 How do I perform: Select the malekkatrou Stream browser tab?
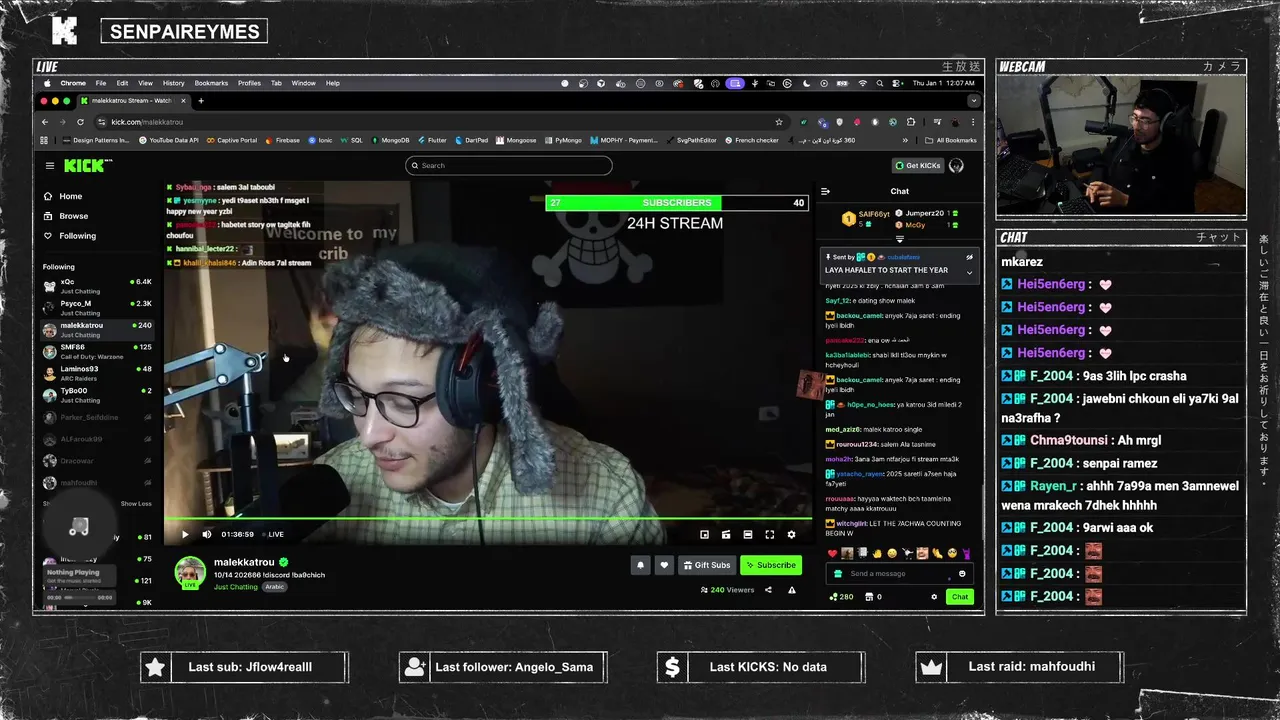click(133, 101)
